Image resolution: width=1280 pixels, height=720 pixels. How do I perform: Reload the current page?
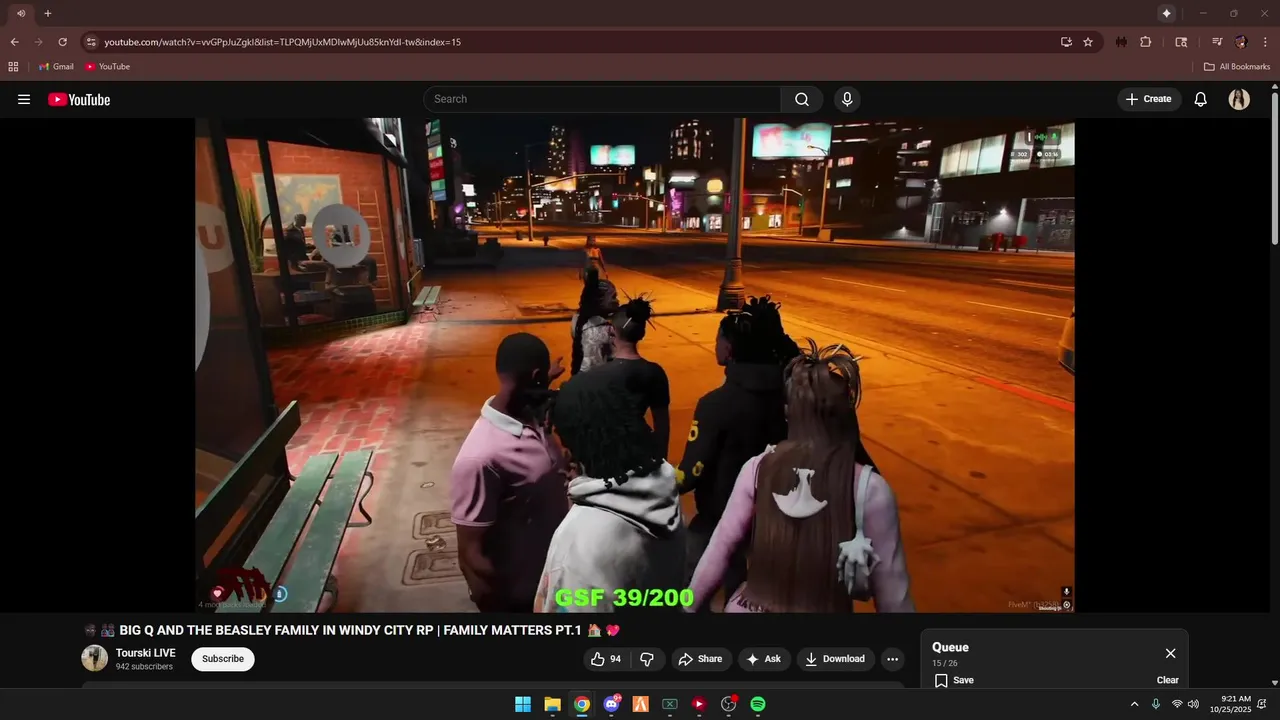[62, 42]
